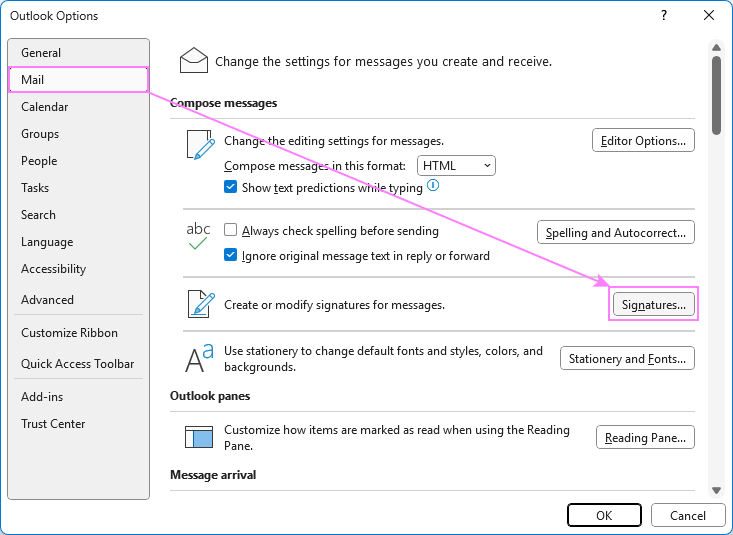Open the compose message format HTML dropdown
Image resolution: width=733 pixels, height=535 pixels.
tap(456, 166)
